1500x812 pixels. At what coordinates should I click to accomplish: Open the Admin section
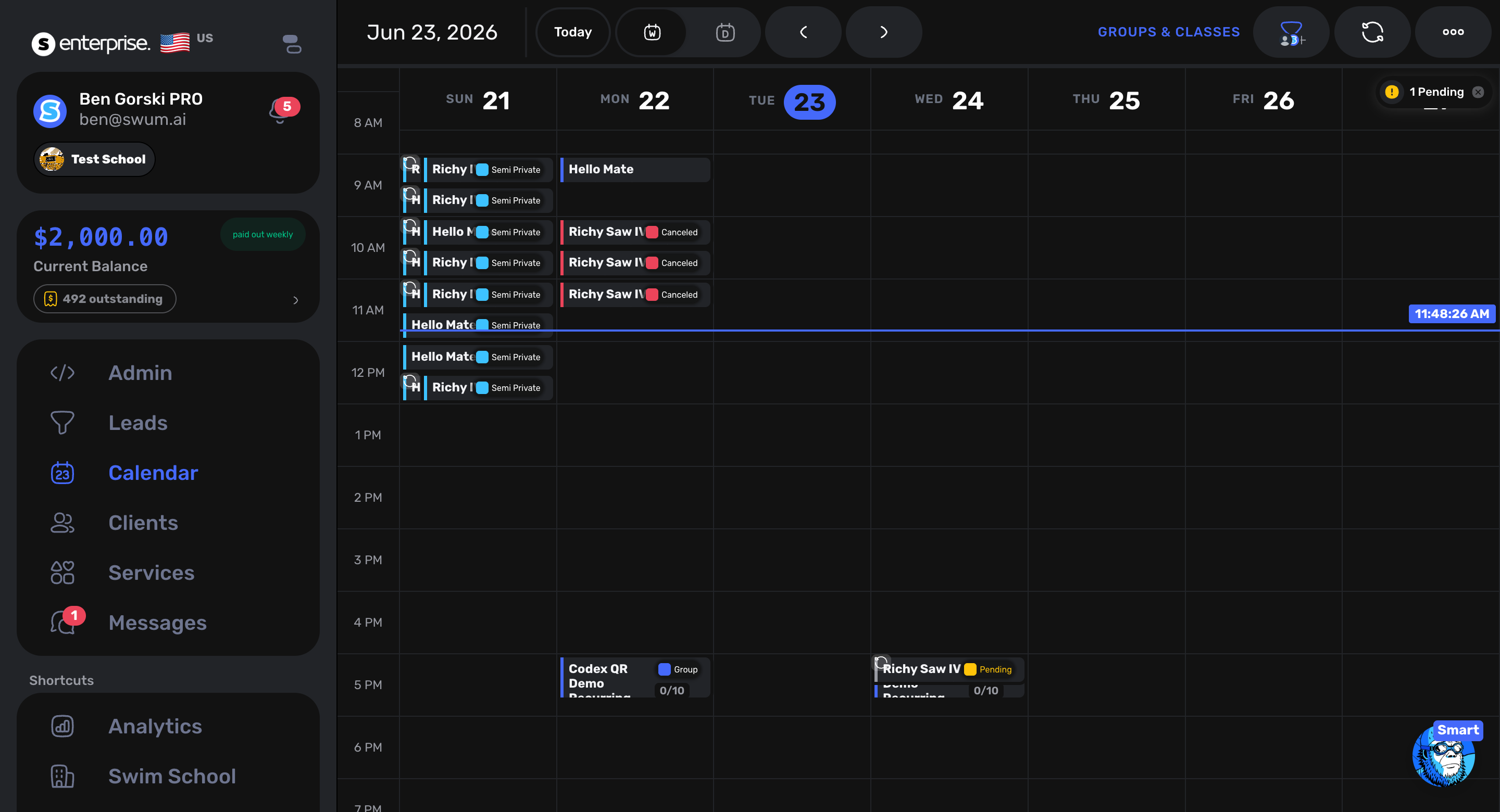coord(140,373)
